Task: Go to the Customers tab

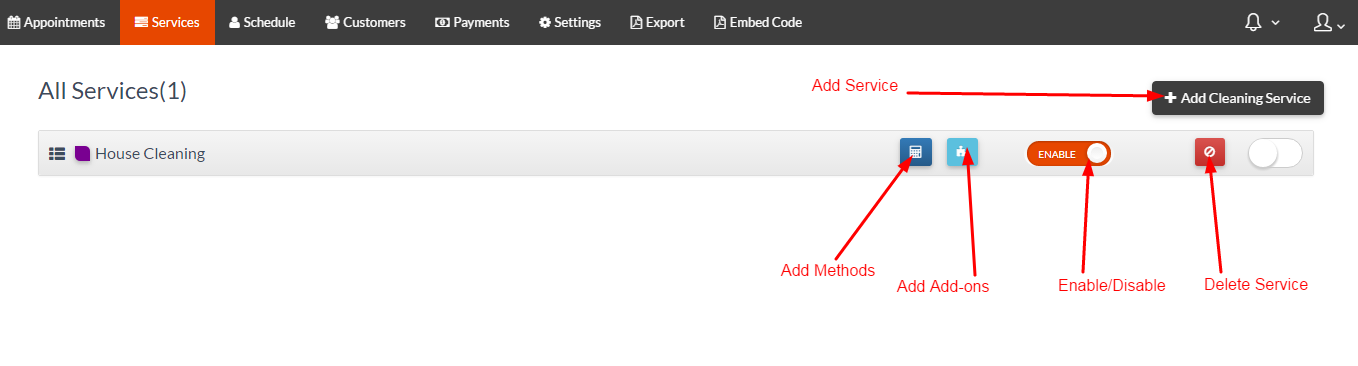Action: [365, 22]
